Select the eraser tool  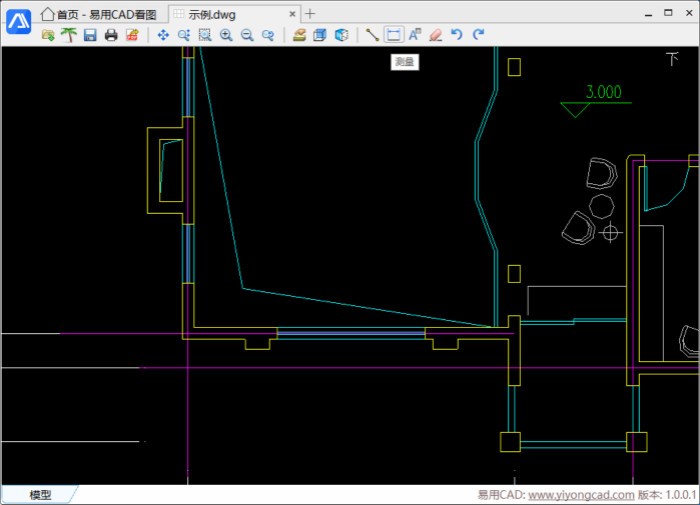point(435,35)
